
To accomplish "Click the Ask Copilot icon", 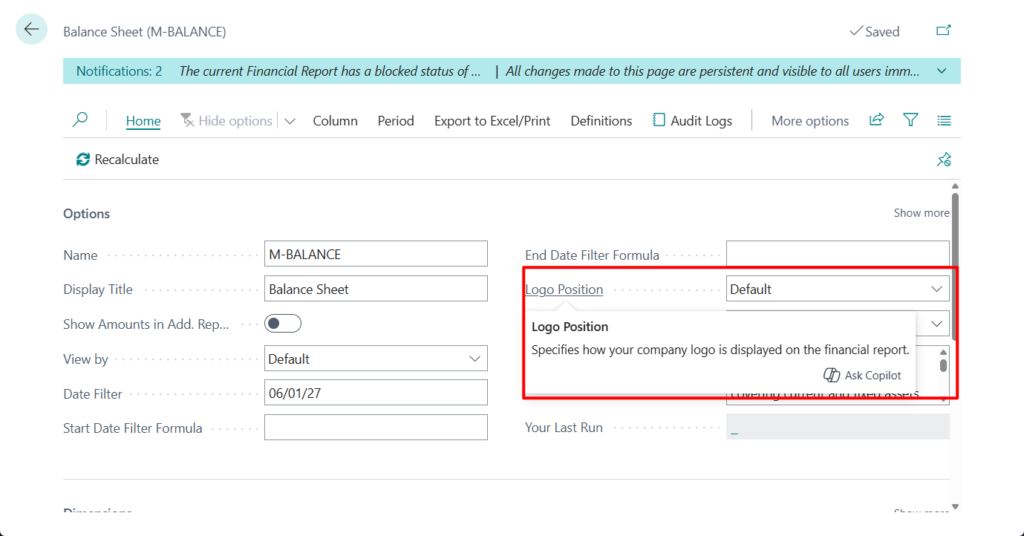I will [x=831, y=375].
